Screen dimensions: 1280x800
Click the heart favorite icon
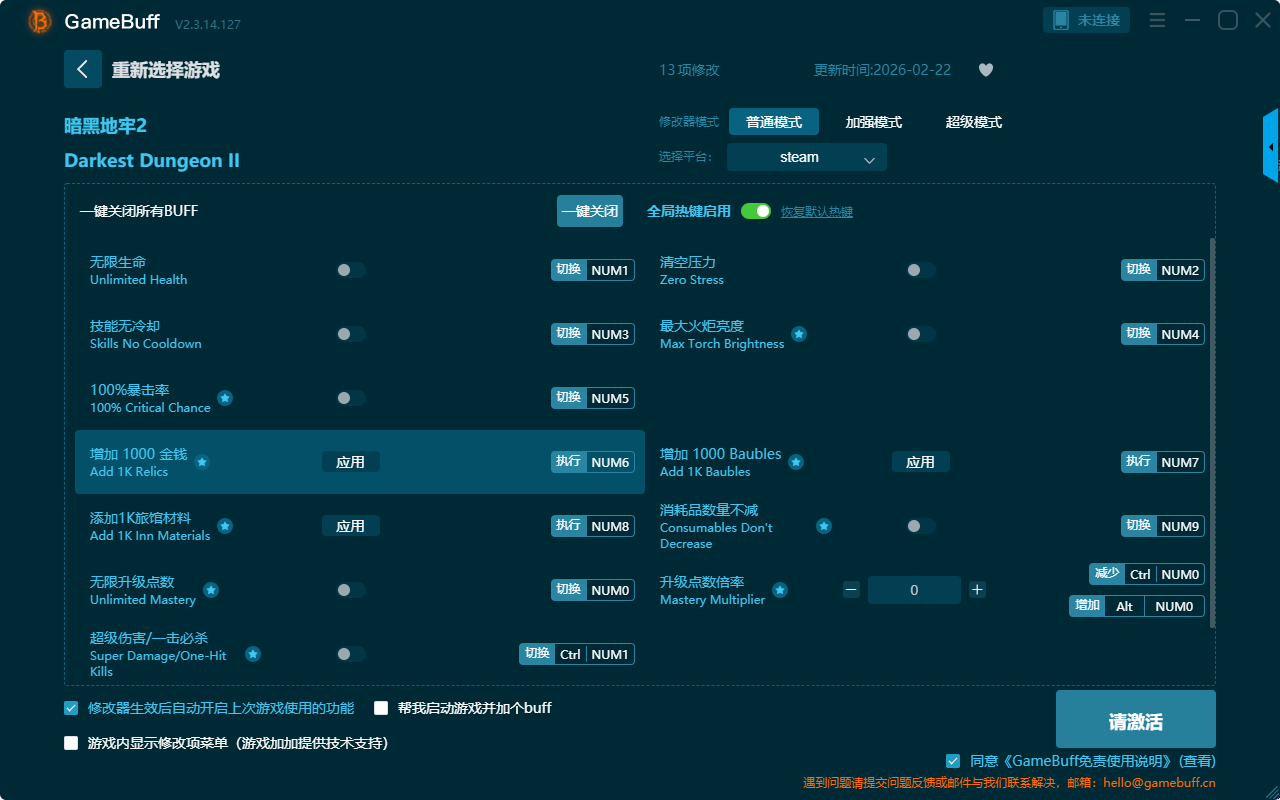[x=985, y=70]
